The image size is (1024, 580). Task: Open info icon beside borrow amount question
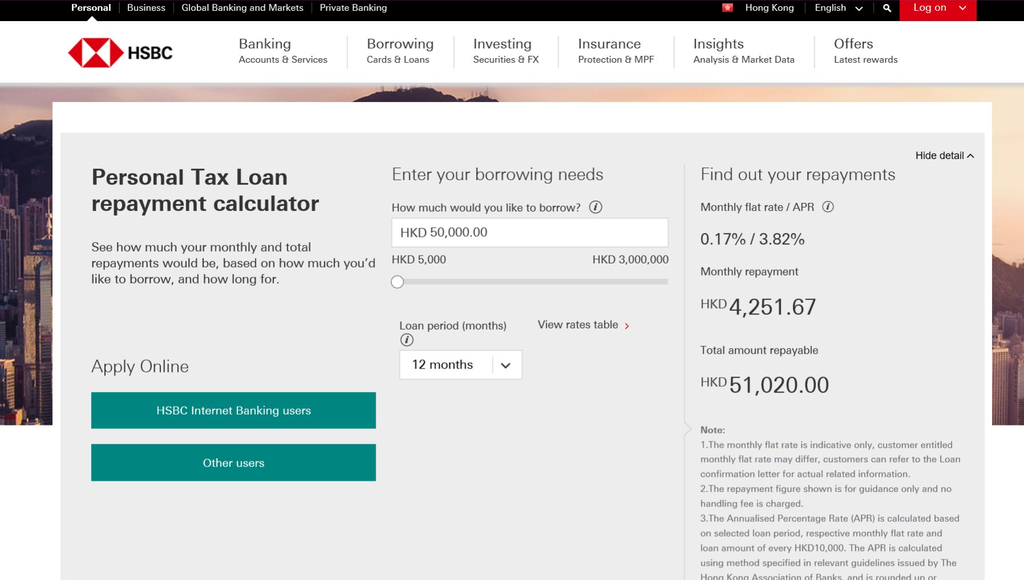(x=596, y=207)
